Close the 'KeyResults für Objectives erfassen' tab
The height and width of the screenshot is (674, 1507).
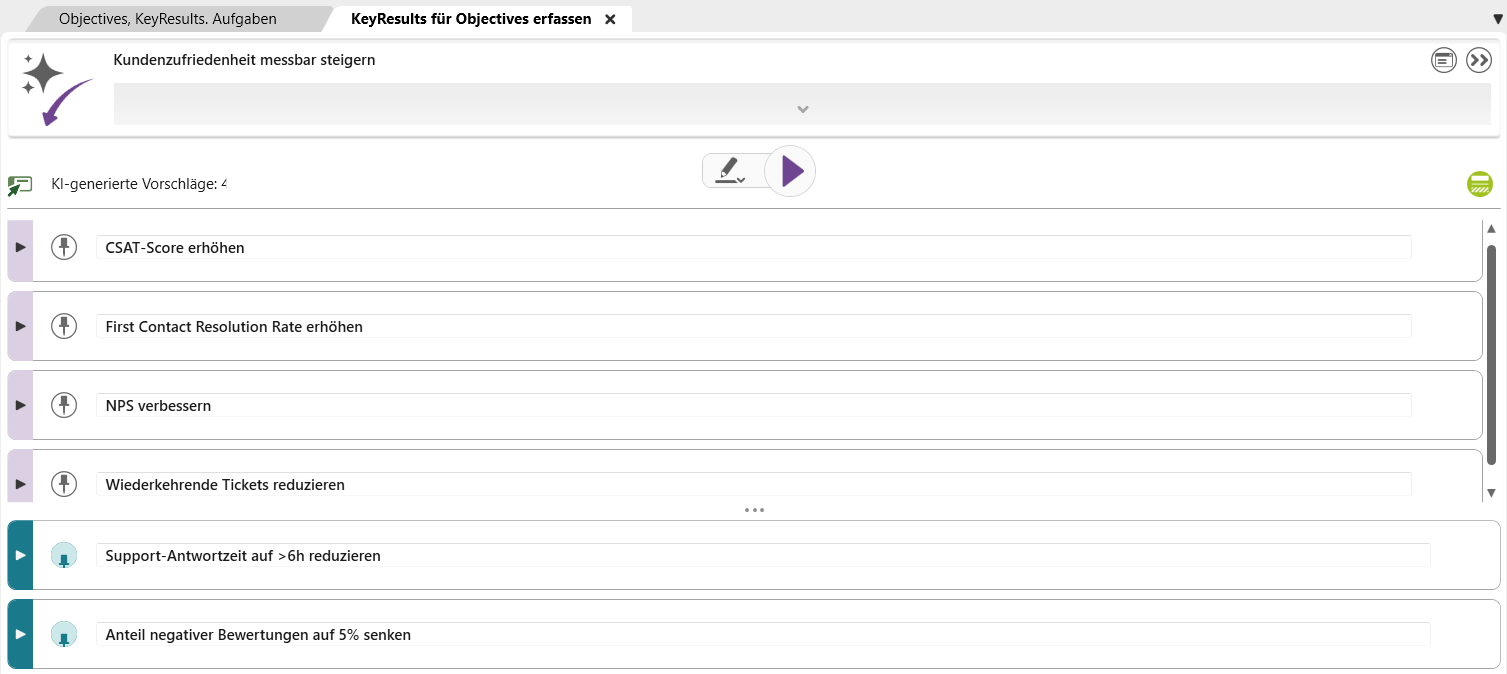610,19
